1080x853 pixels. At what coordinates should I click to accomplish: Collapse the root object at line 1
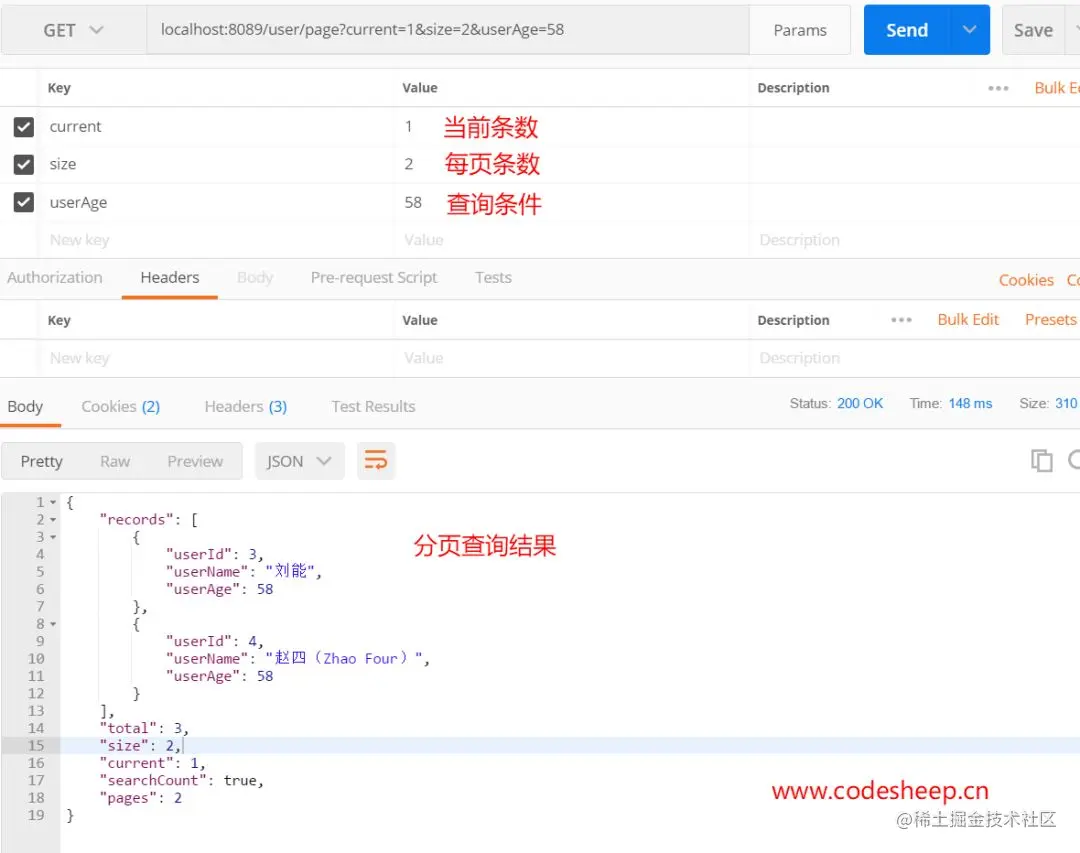(x=53, y=502)
